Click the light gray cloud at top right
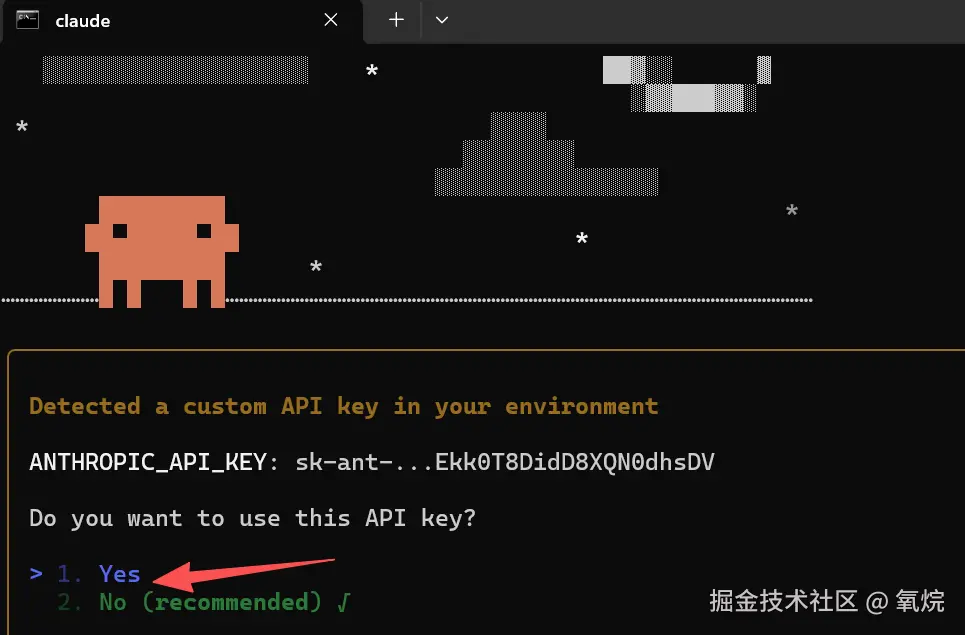Screen dimensions: 965x635 (687, 84)
